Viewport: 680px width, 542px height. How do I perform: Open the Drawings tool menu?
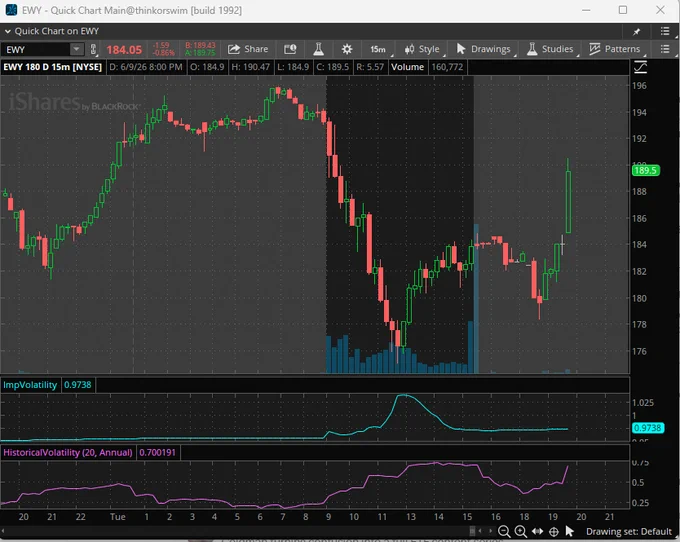tap(484, 49)
